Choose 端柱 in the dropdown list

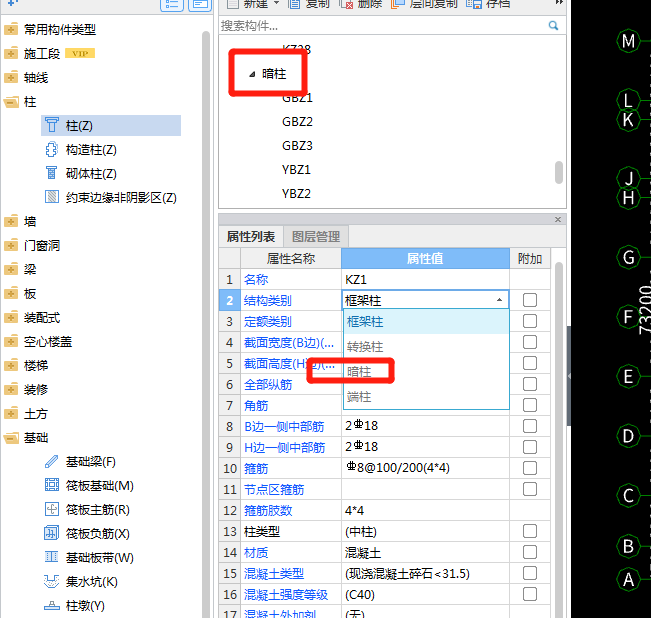426,396
